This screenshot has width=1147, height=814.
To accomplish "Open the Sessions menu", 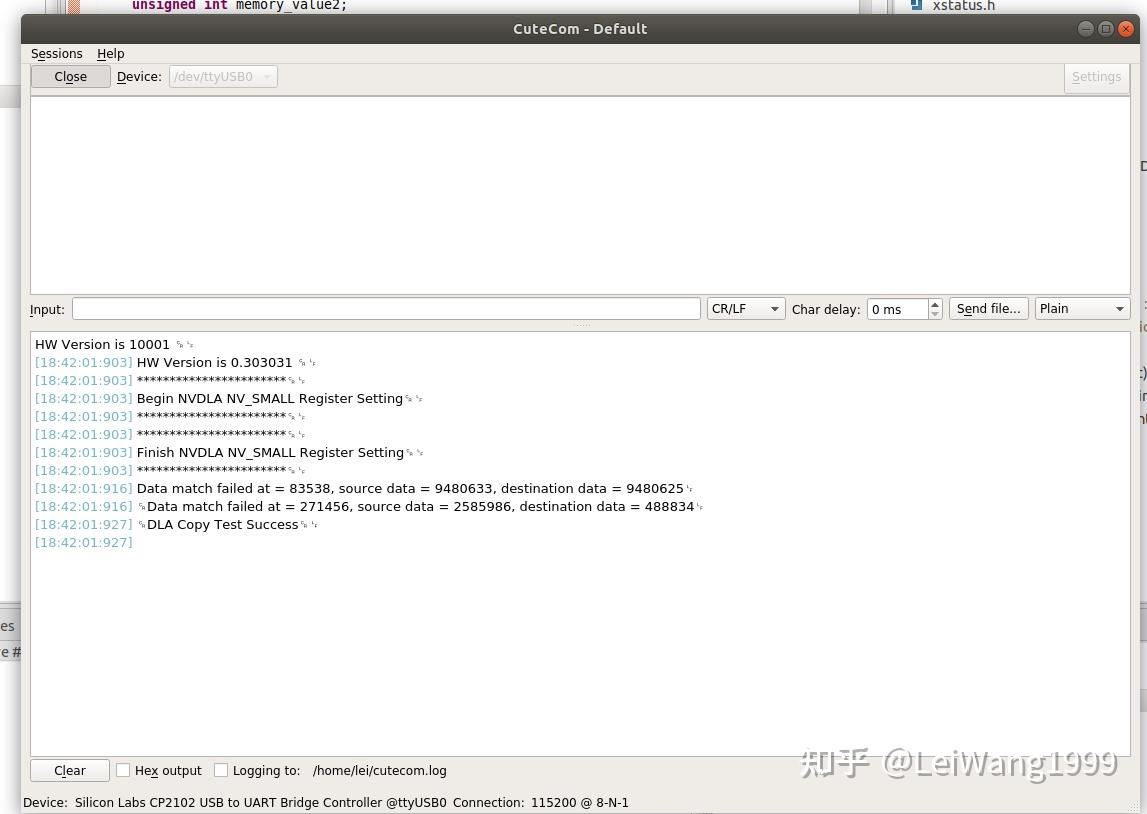I will [x=56, y=53].
